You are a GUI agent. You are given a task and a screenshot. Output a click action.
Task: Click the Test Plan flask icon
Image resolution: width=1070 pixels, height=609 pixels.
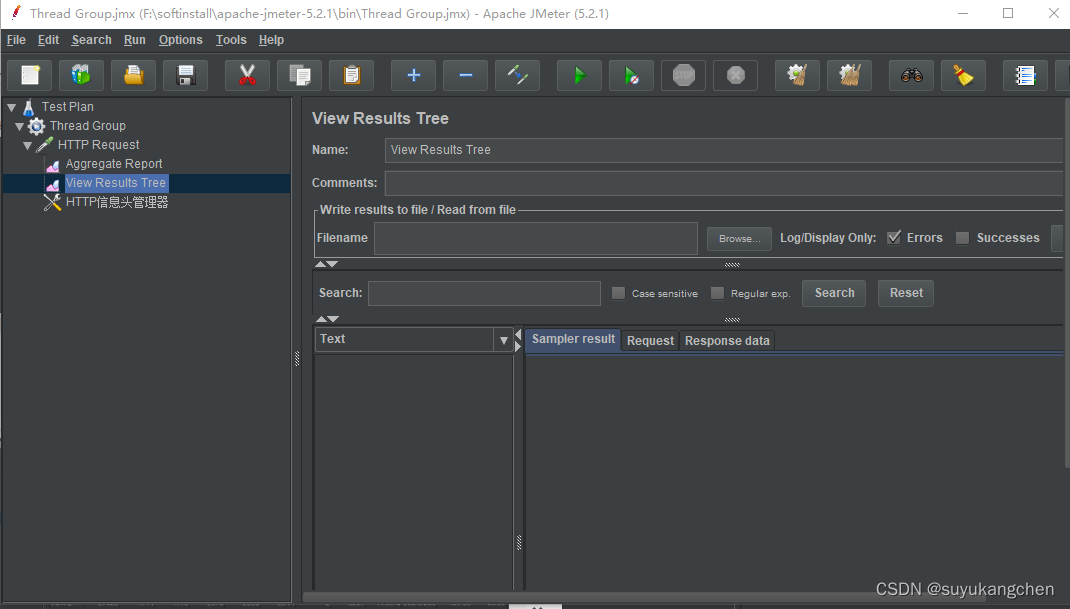(29, 107)
